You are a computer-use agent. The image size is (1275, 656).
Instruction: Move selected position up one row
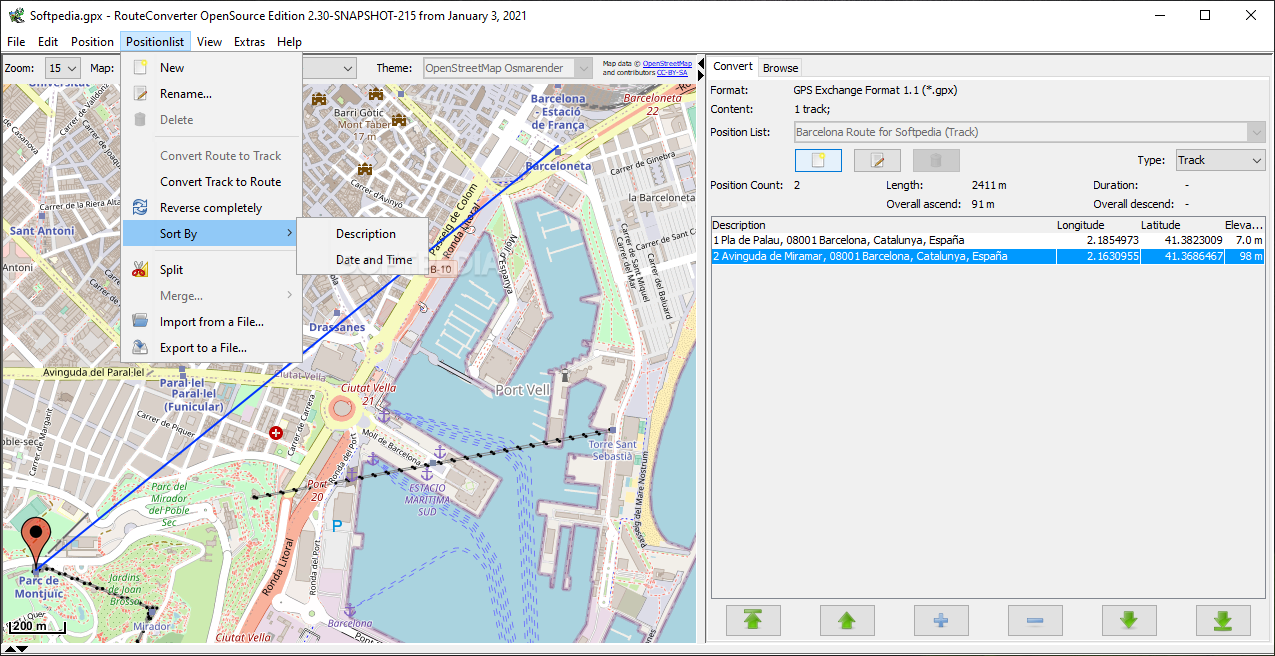(847, 621)
